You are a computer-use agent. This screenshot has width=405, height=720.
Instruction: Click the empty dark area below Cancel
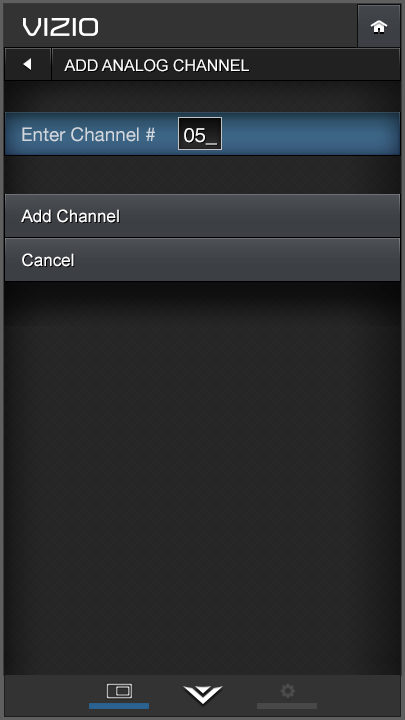(202, 478)
